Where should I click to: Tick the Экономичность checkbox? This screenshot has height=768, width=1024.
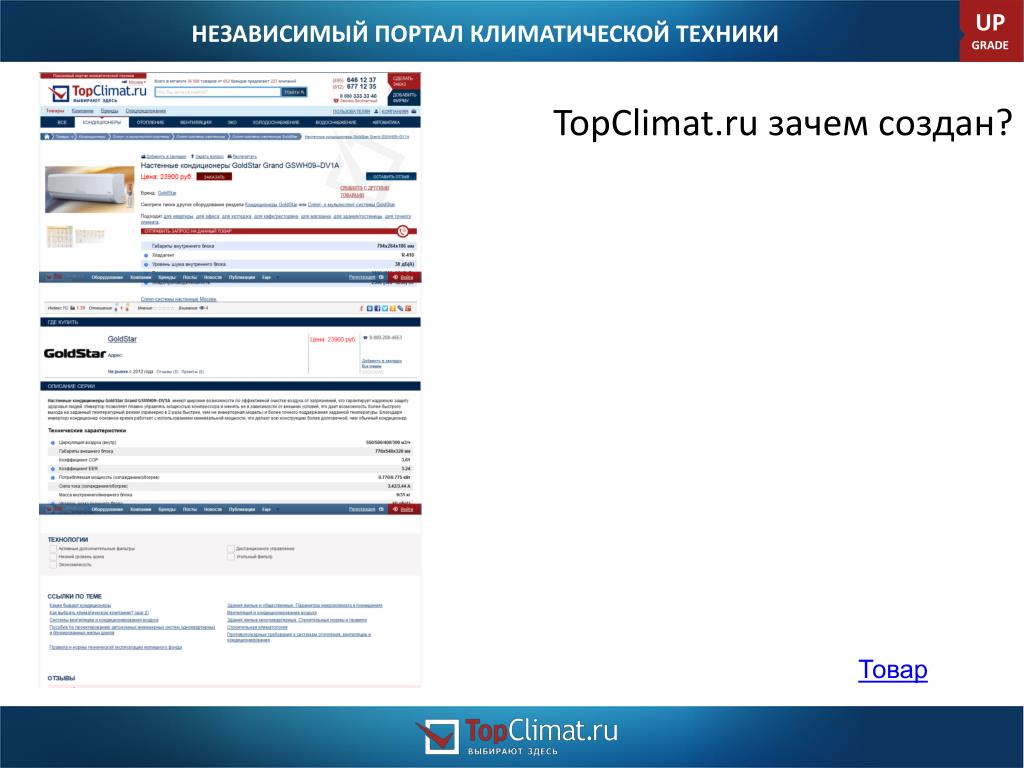tap(53, 564)
